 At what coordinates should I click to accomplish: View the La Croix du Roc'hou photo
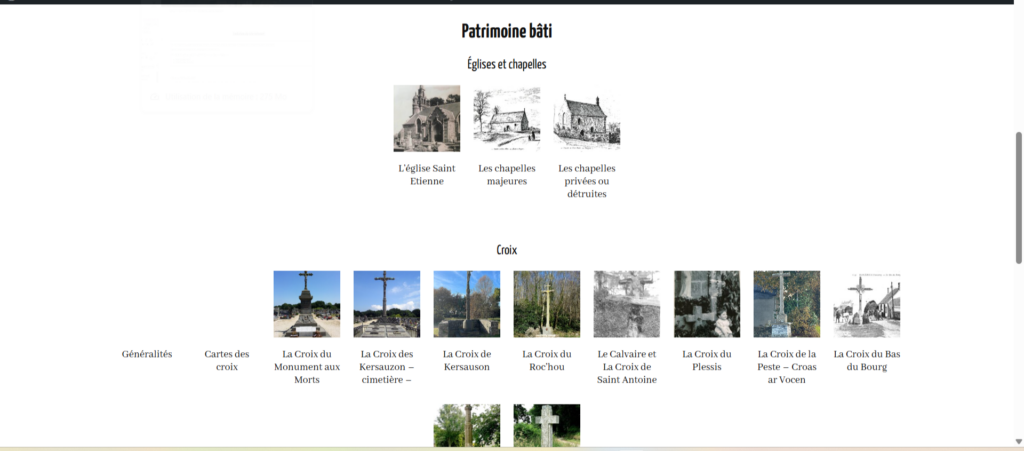click(x=546, y=304)
